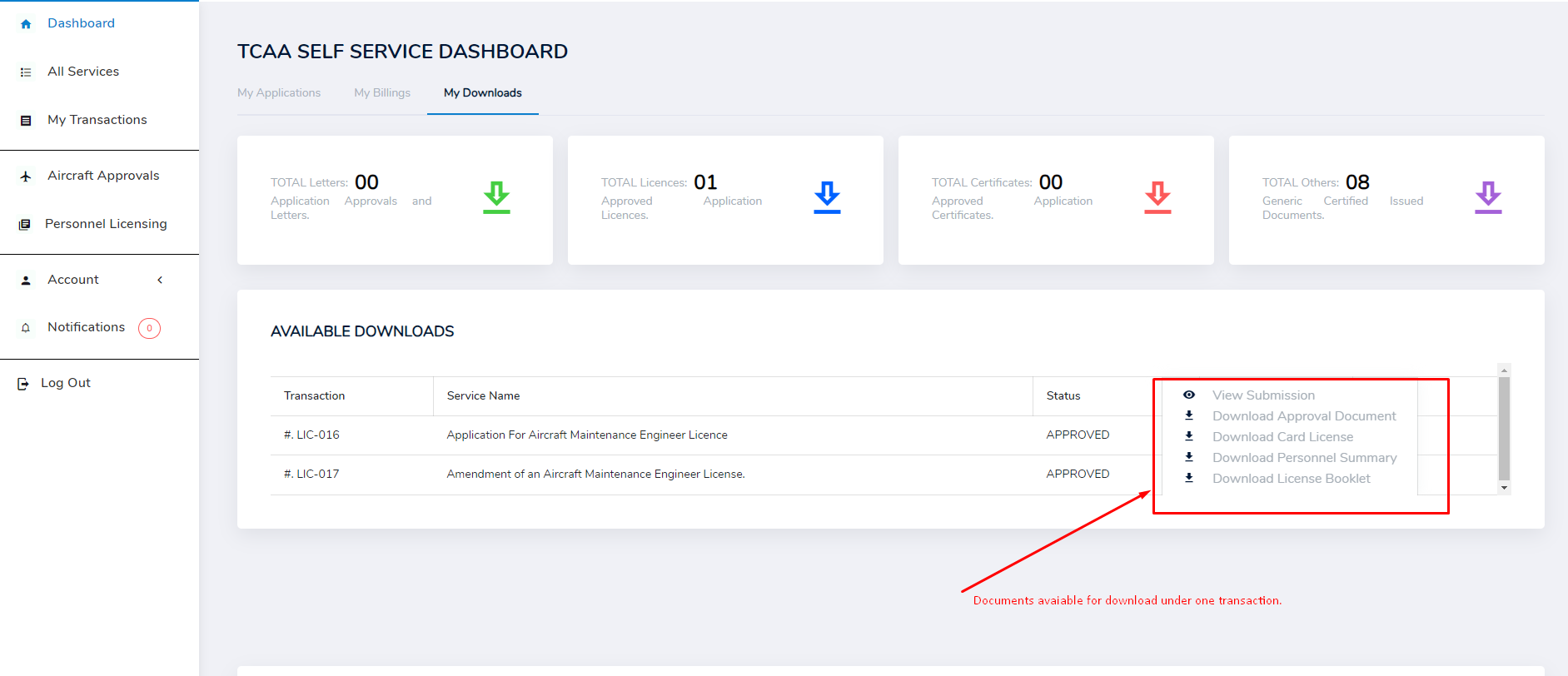Click the Status column header
1568x676 pixels.
pos(1063,395)
